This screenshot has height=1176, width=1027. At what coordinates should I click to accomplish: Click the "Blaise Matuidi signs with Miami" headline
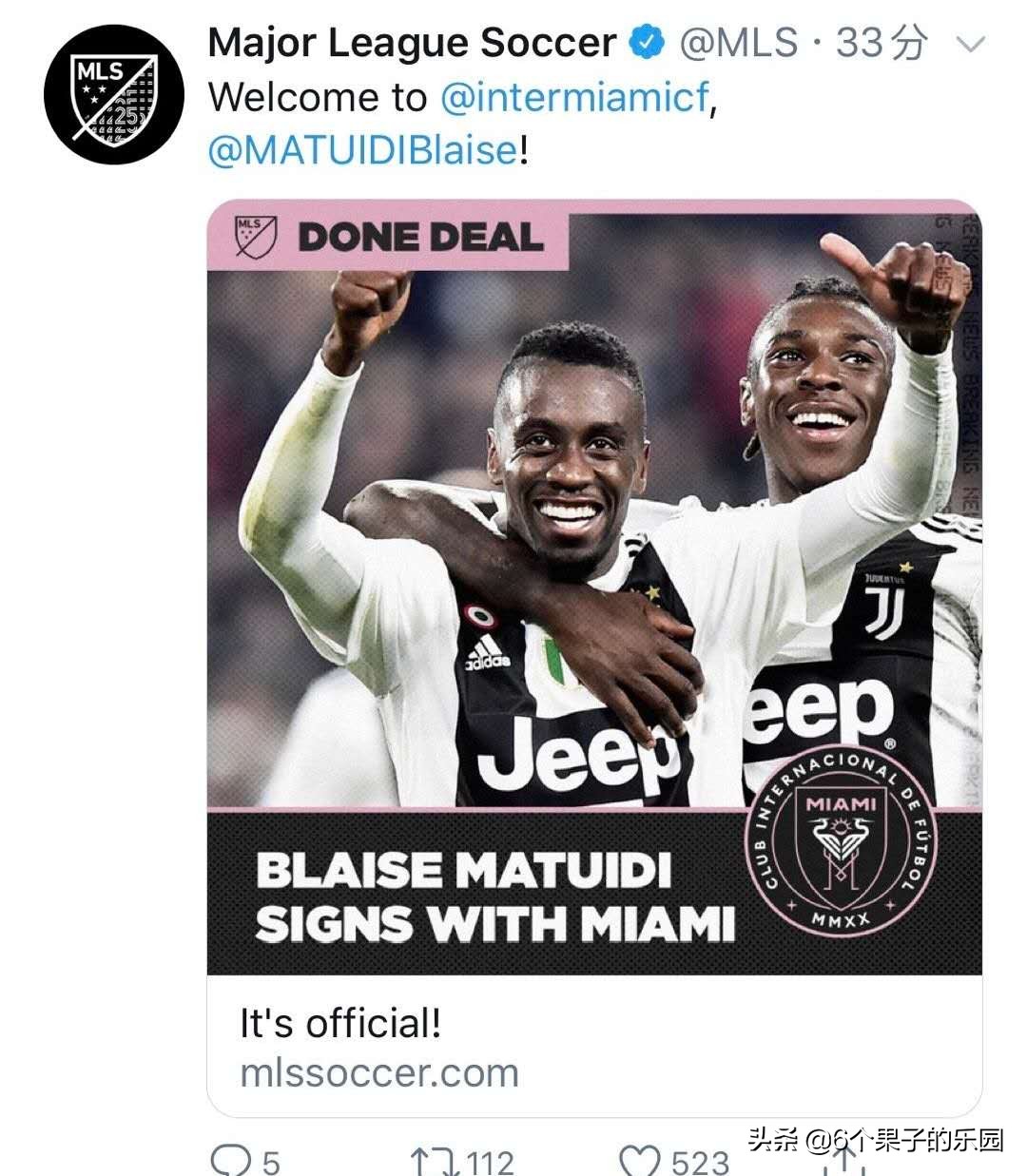click(494, 896)
